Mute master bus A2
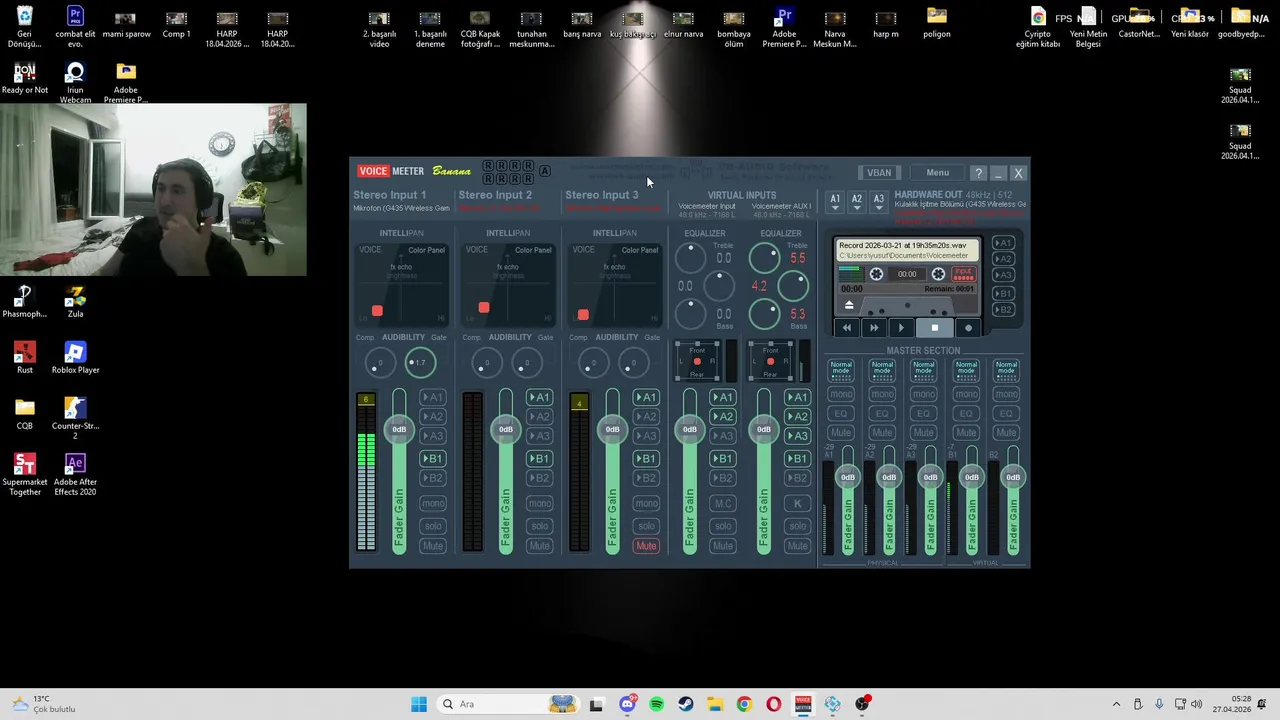The height and width of the screenshot is (720, 1280). tap(882, 433)
